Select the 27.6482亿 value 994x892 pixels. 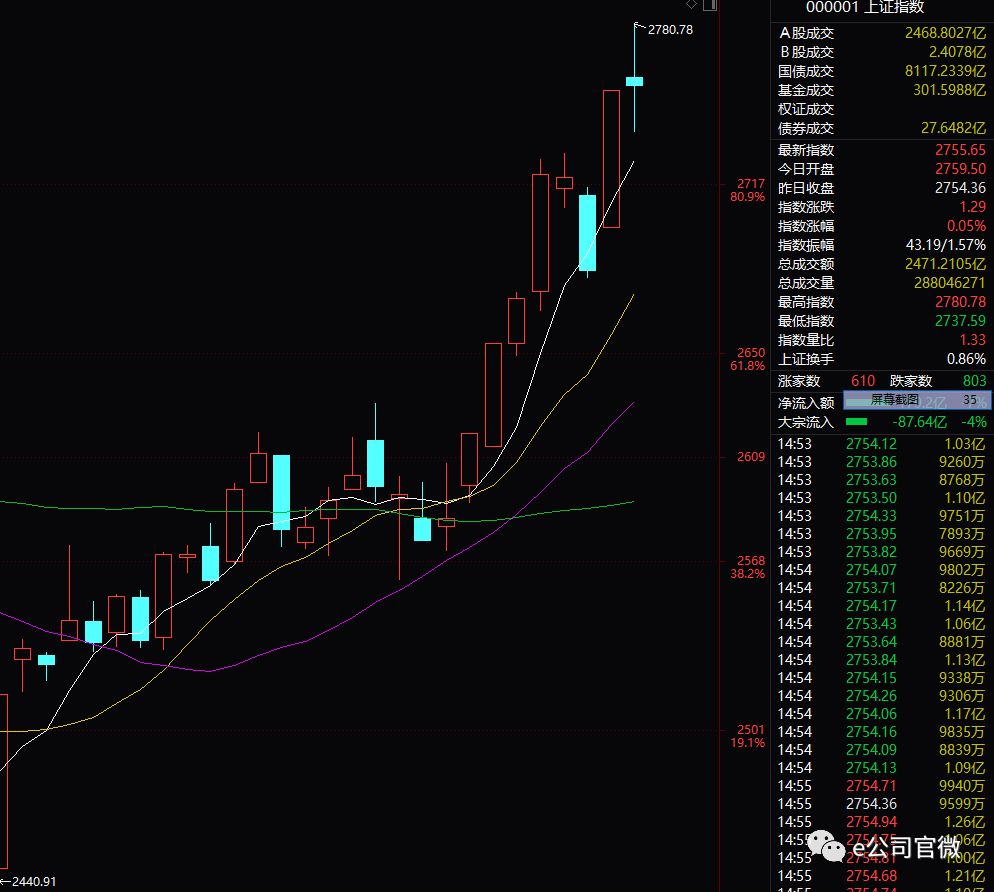point(953,128)
